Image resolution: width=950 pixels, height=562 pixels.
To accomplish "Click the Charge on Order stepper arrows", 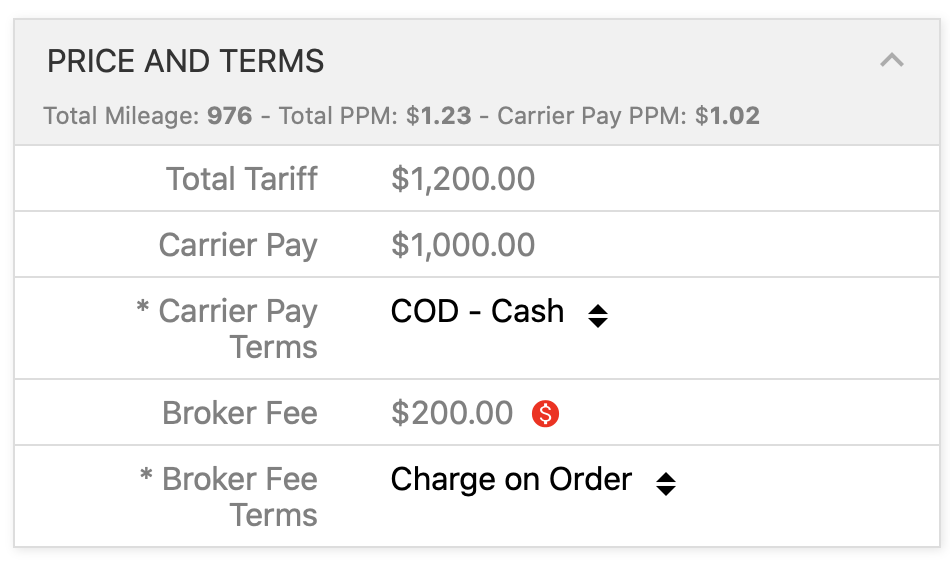I will point(666,484).
